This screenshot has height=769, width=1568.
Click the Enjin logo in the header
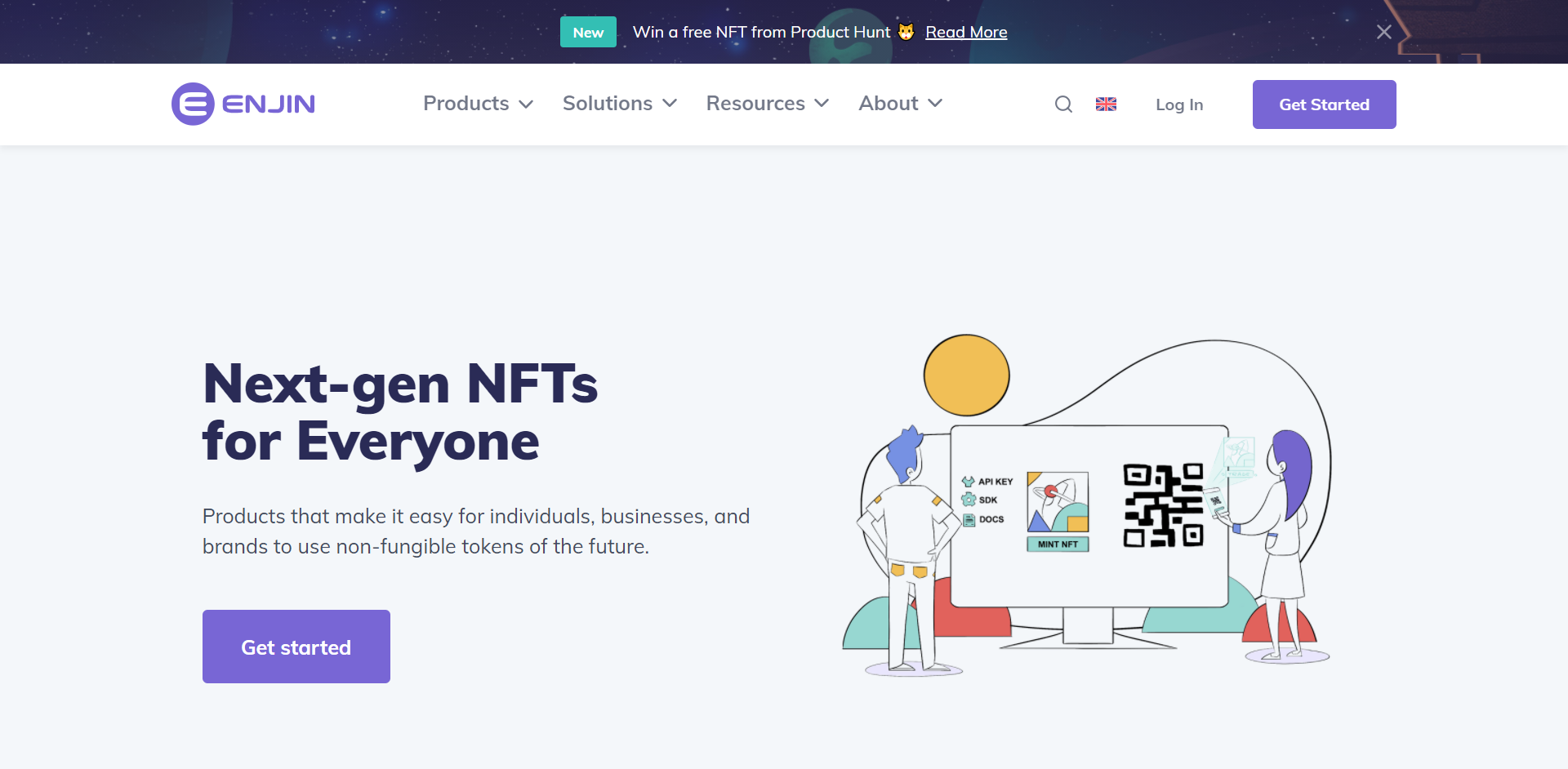pos(243,104)
